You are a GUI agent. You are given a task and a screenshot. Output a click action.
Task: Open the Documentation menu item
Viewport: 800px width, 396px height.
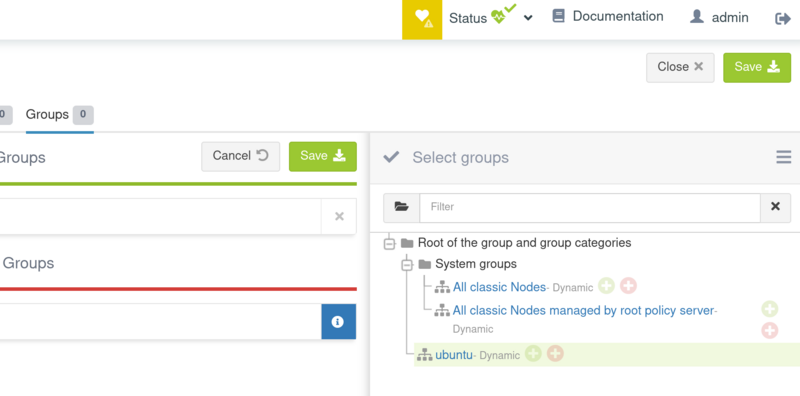[x=608, y=17]
